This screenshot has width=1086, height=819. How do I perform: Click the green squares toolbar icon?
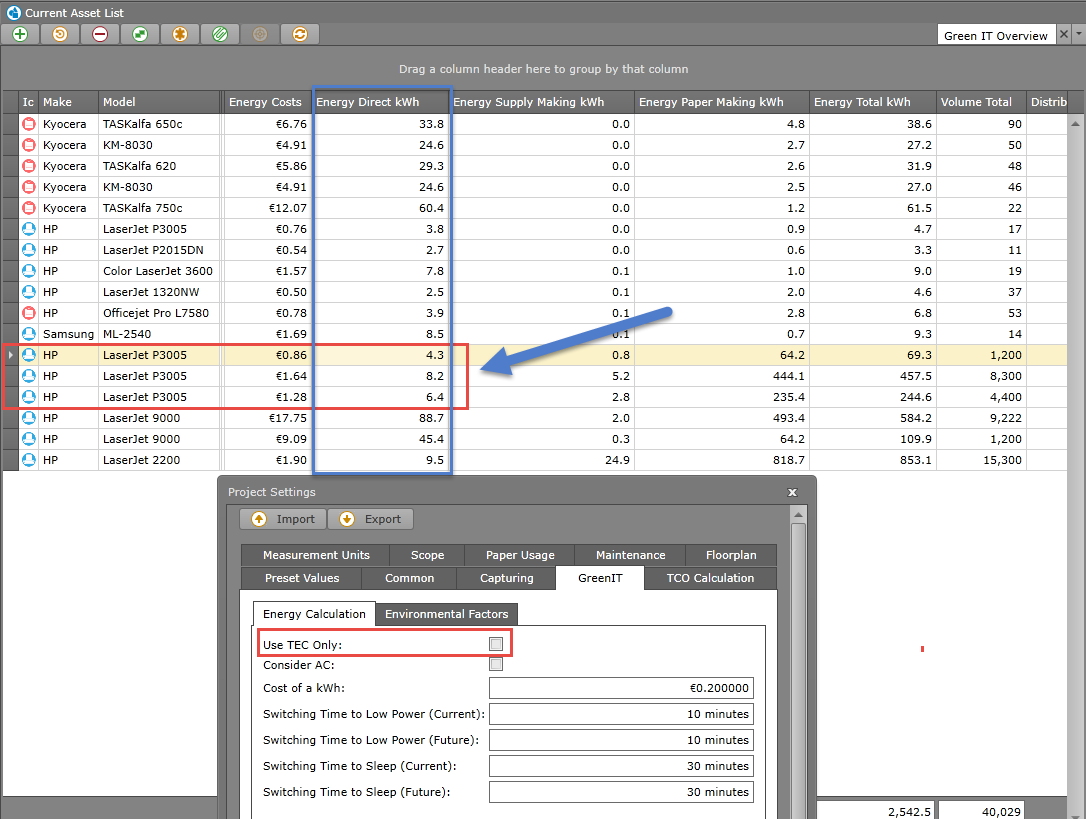pyautogui.click(x=140, y=34)
